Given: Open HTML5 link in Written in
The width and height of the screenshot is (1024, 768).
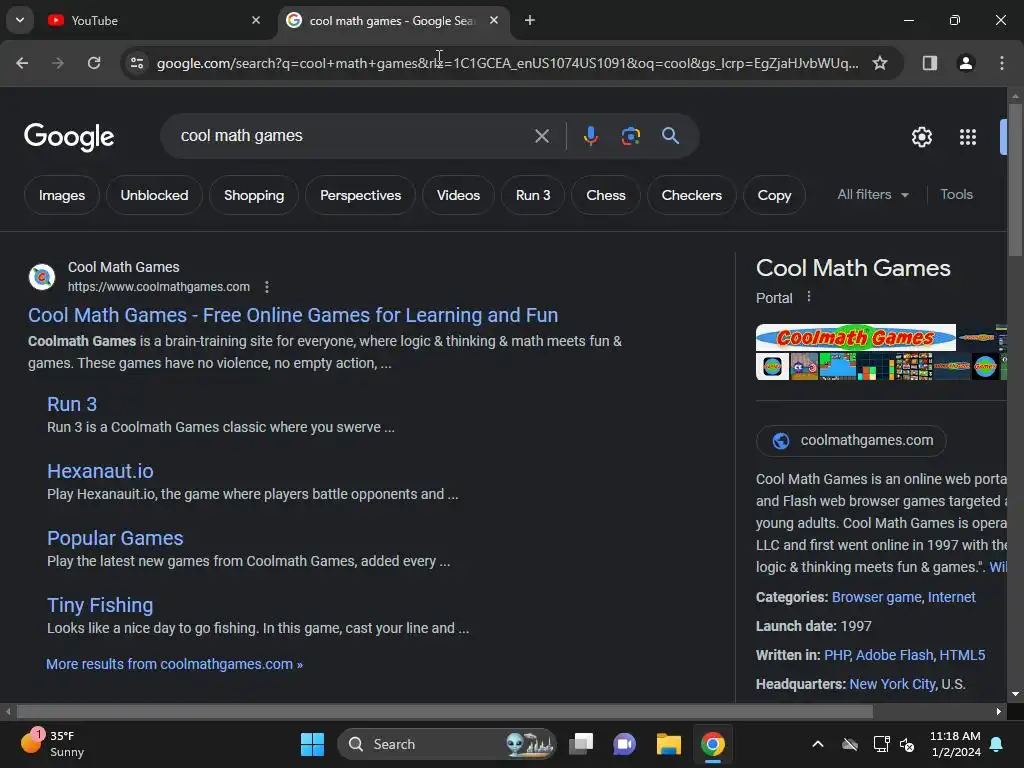Looking at the screenshot, I should [x=962, y=655].
